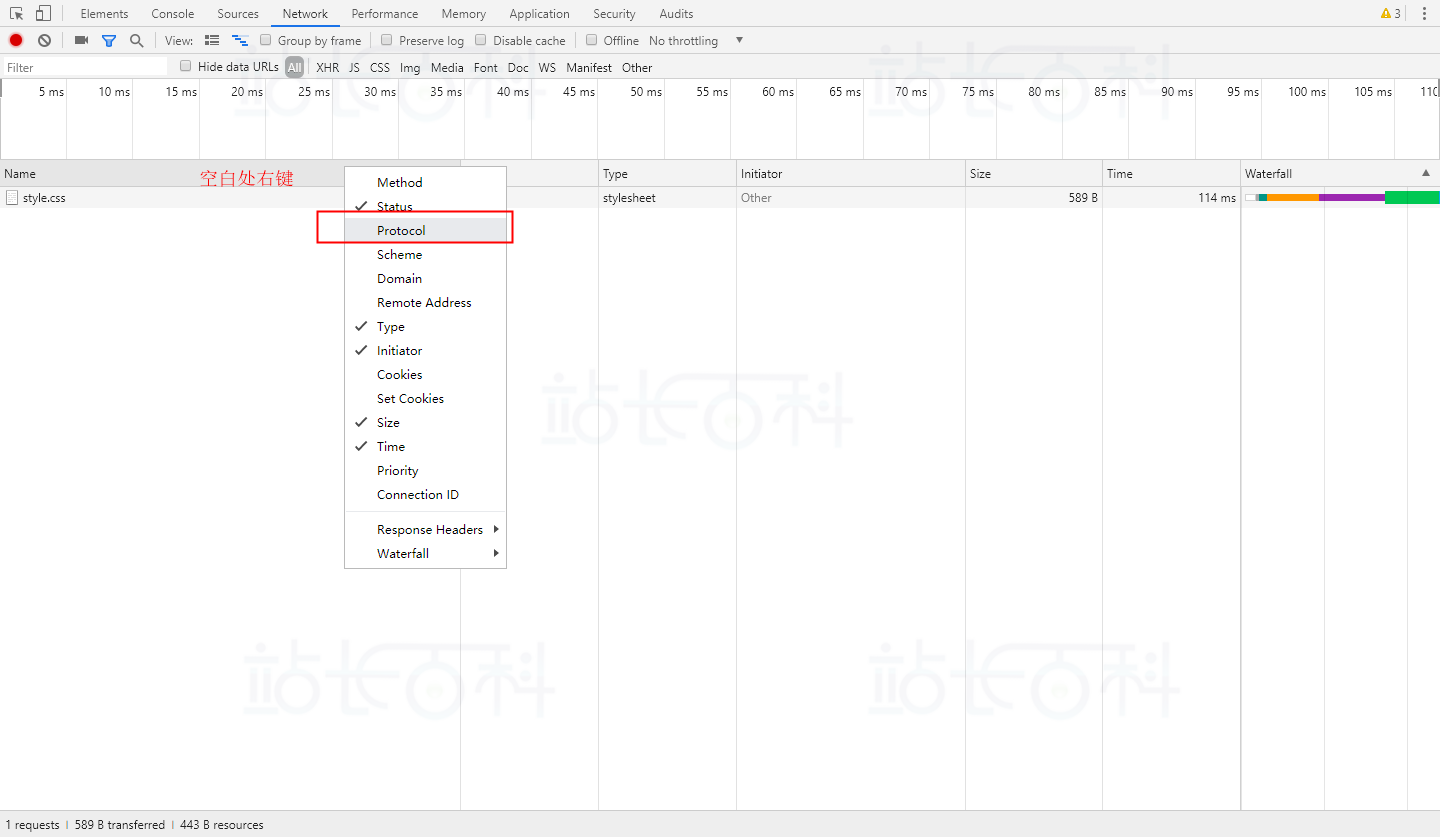Screen dimensions: 1440x837
Task: Stop recording the network log
Action: [x=16, y=41]
